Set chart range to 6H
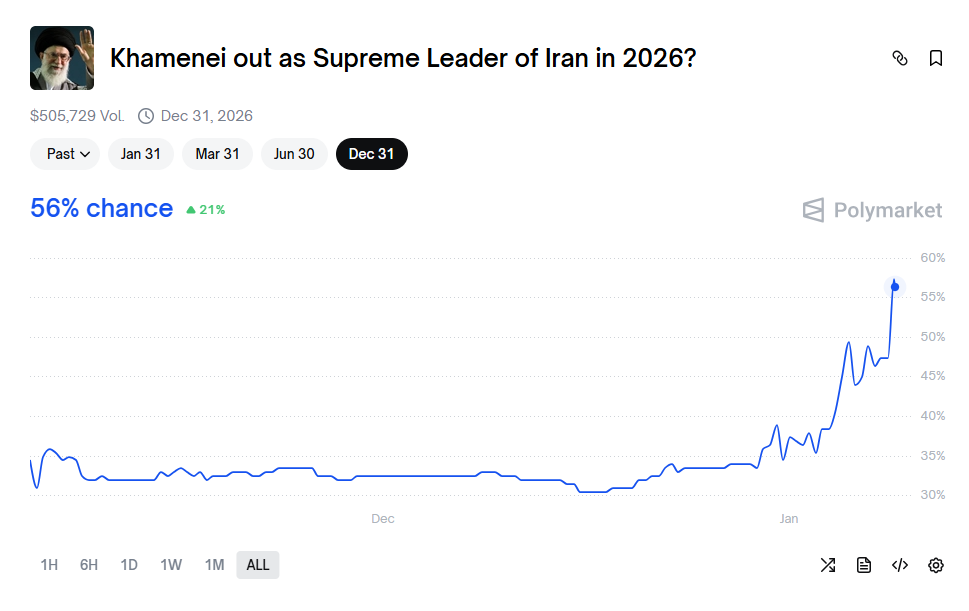The image size is (969, 611). coord(89,565)
